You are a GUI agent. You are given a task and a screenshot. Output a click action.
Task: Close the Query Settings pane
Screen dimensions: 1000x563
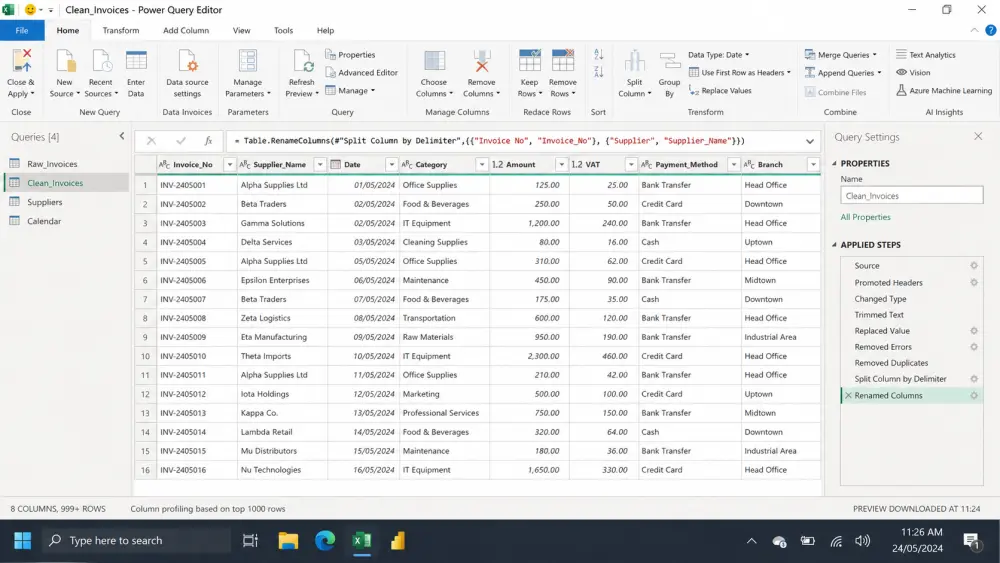978,136
